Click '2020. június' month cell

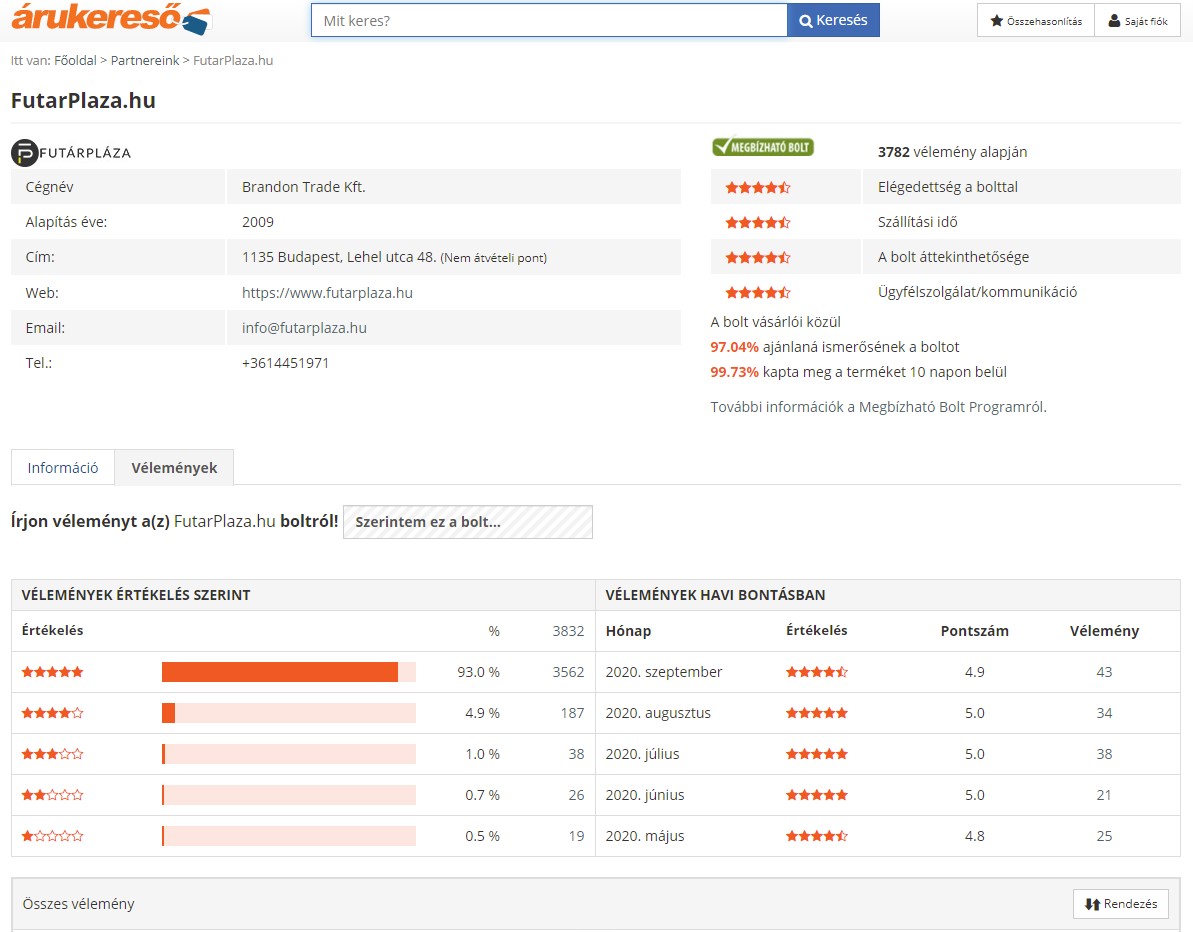[645, 795]
